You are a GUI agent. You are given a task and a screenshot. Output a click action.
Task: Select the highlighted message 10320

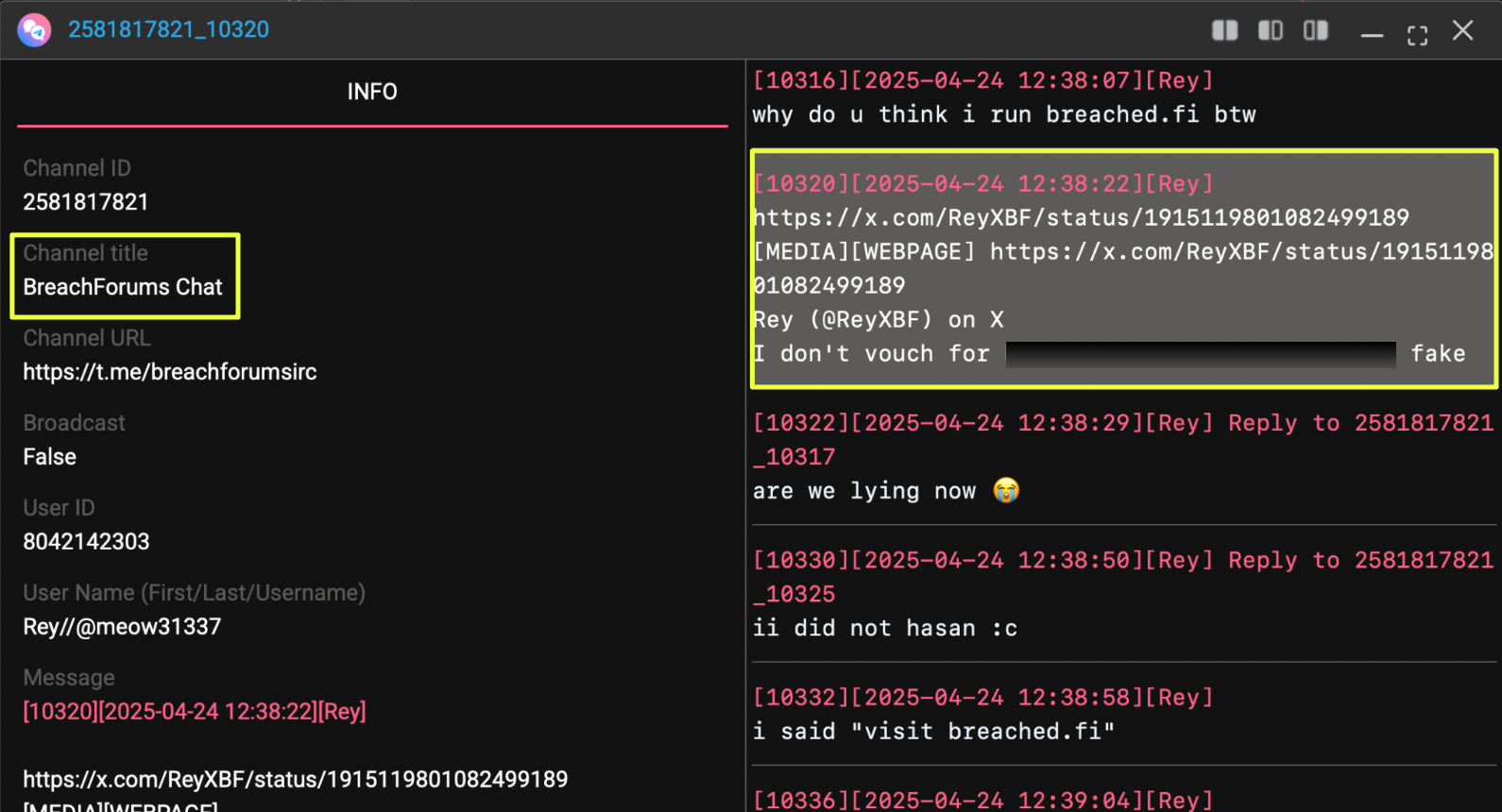click(1122, 269)
